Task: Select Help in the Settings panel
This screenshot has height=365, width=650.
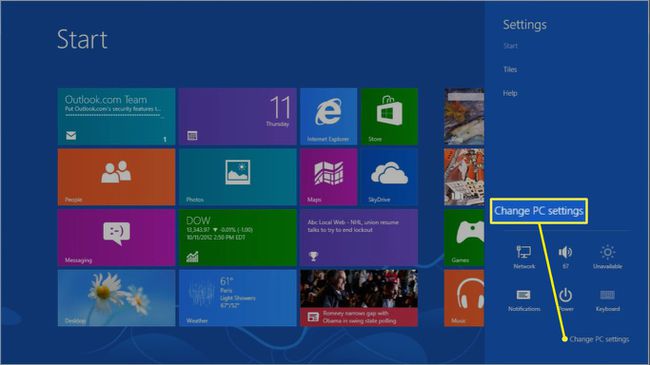Action: pyautogui.click(x=510, y=93)
